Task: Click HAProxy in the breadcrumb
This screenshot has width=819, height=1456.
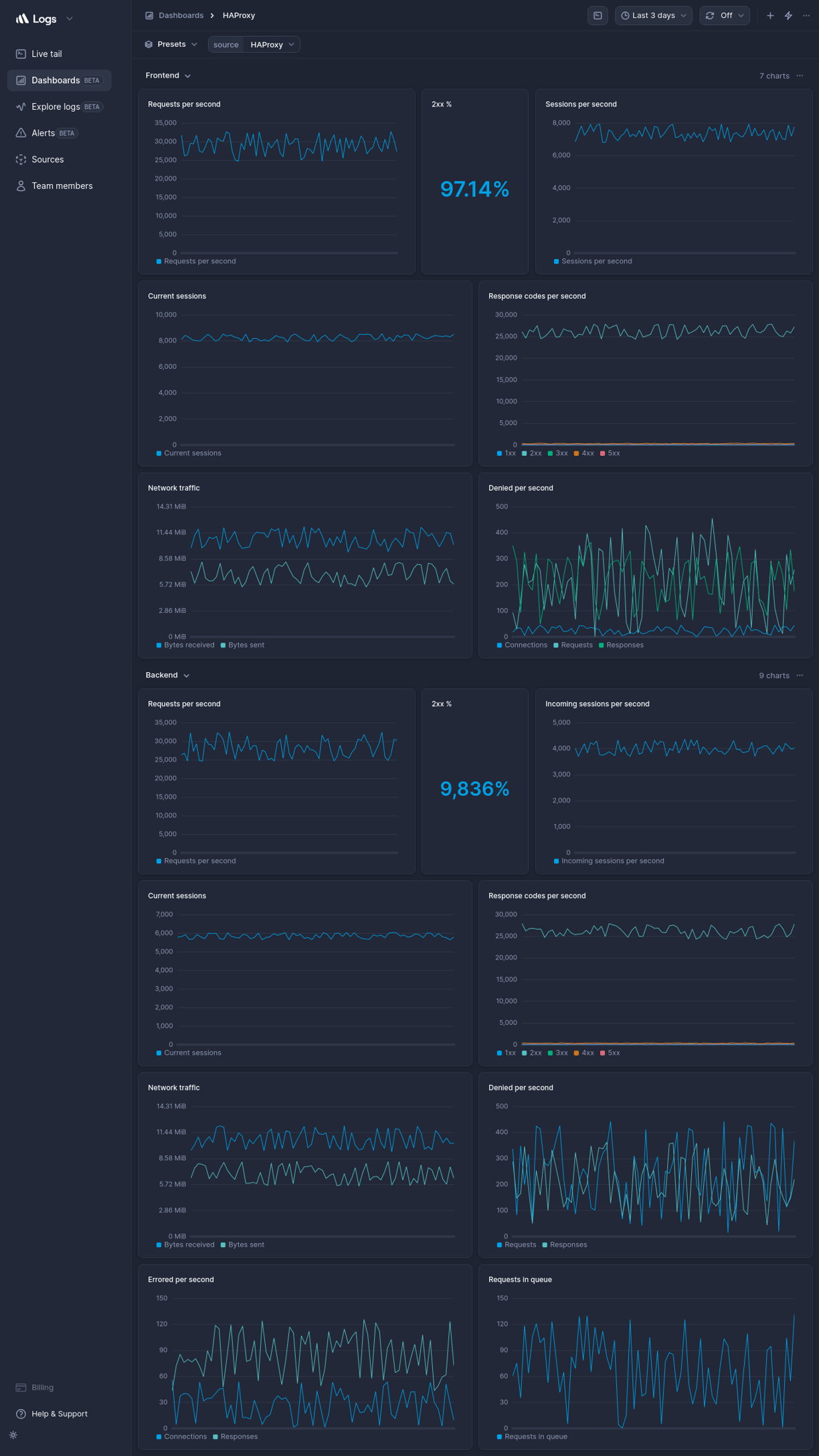Action: [x=239, y=15]
